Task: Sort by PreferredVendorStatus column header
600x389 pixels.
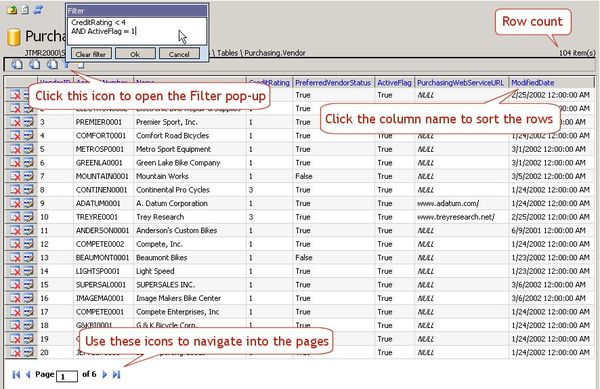Action: (333, 83)
